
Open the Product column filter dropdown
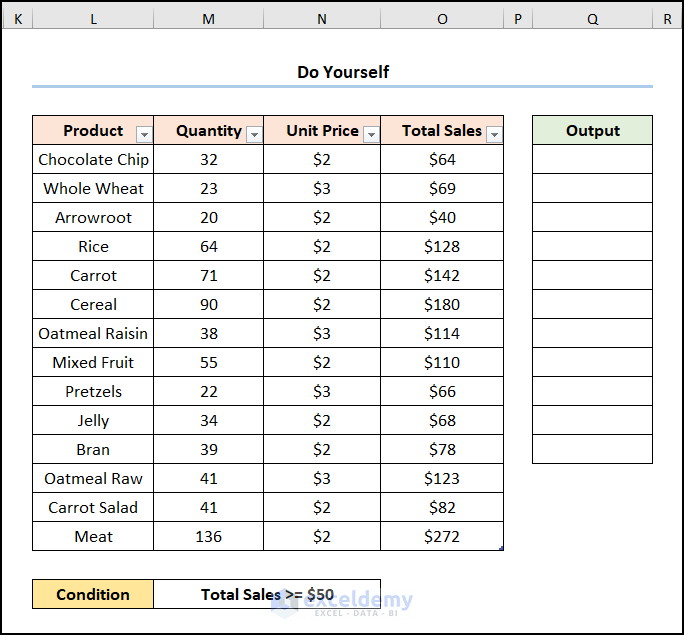144,135
